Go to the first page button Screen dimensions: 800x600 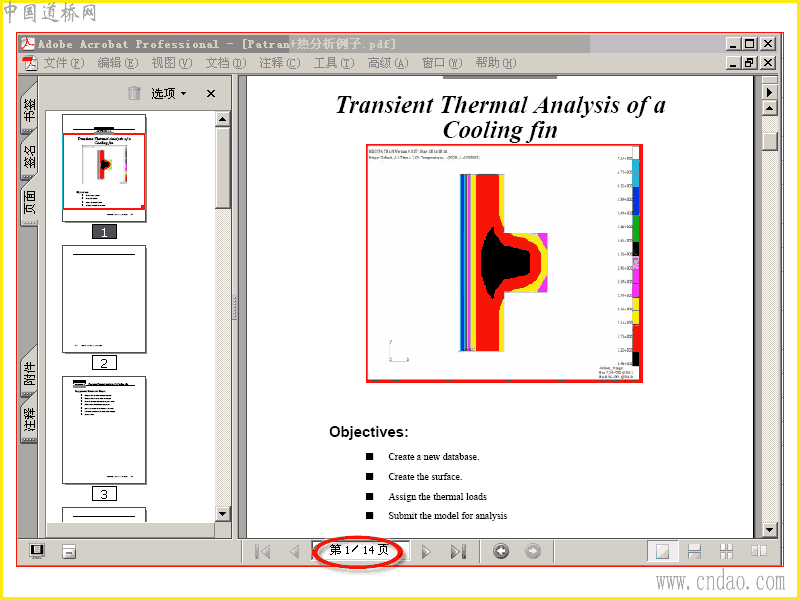262,552
